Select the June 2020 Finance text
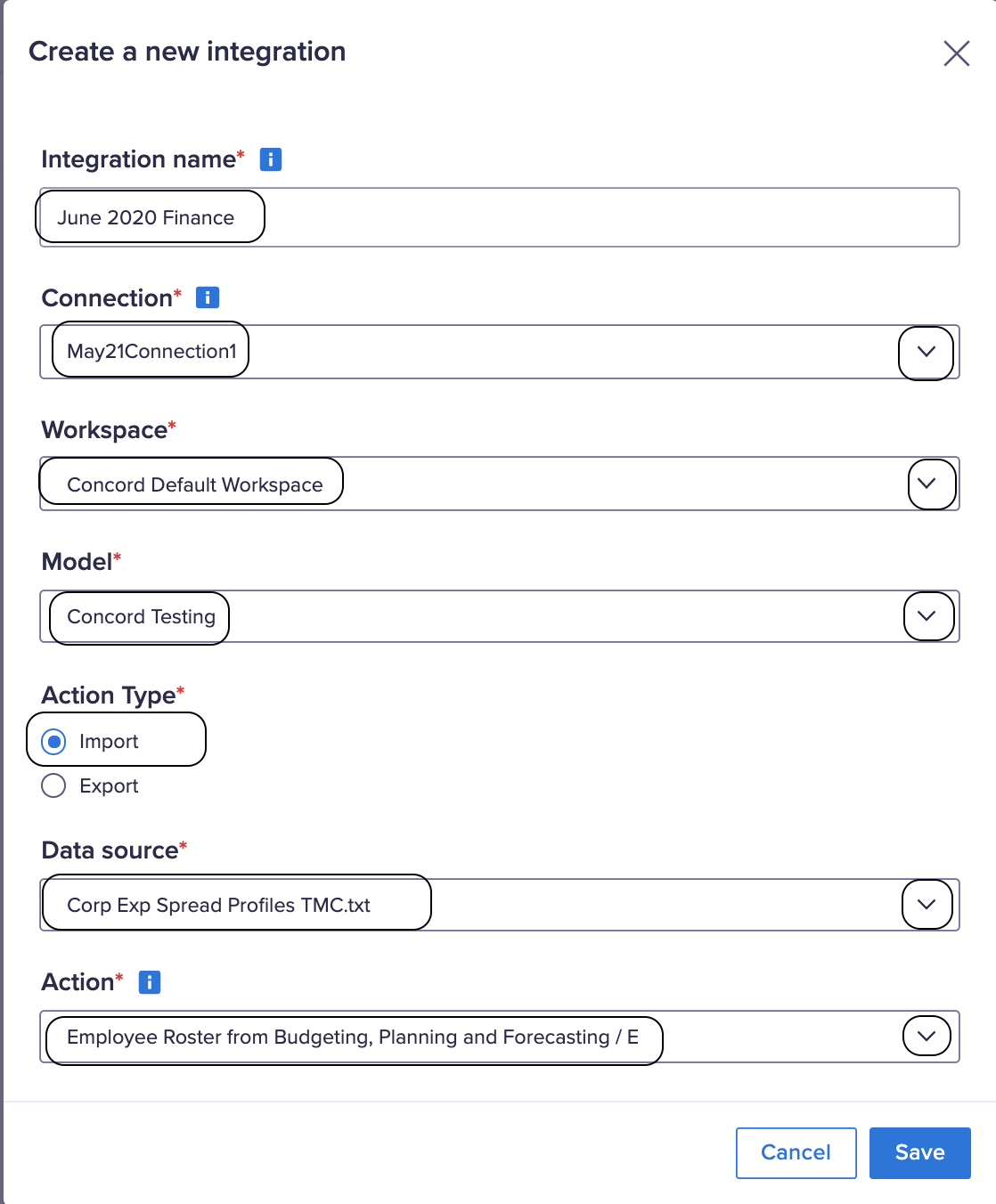996x1204 pixels. pyautogui.click(x=145, y=217)
